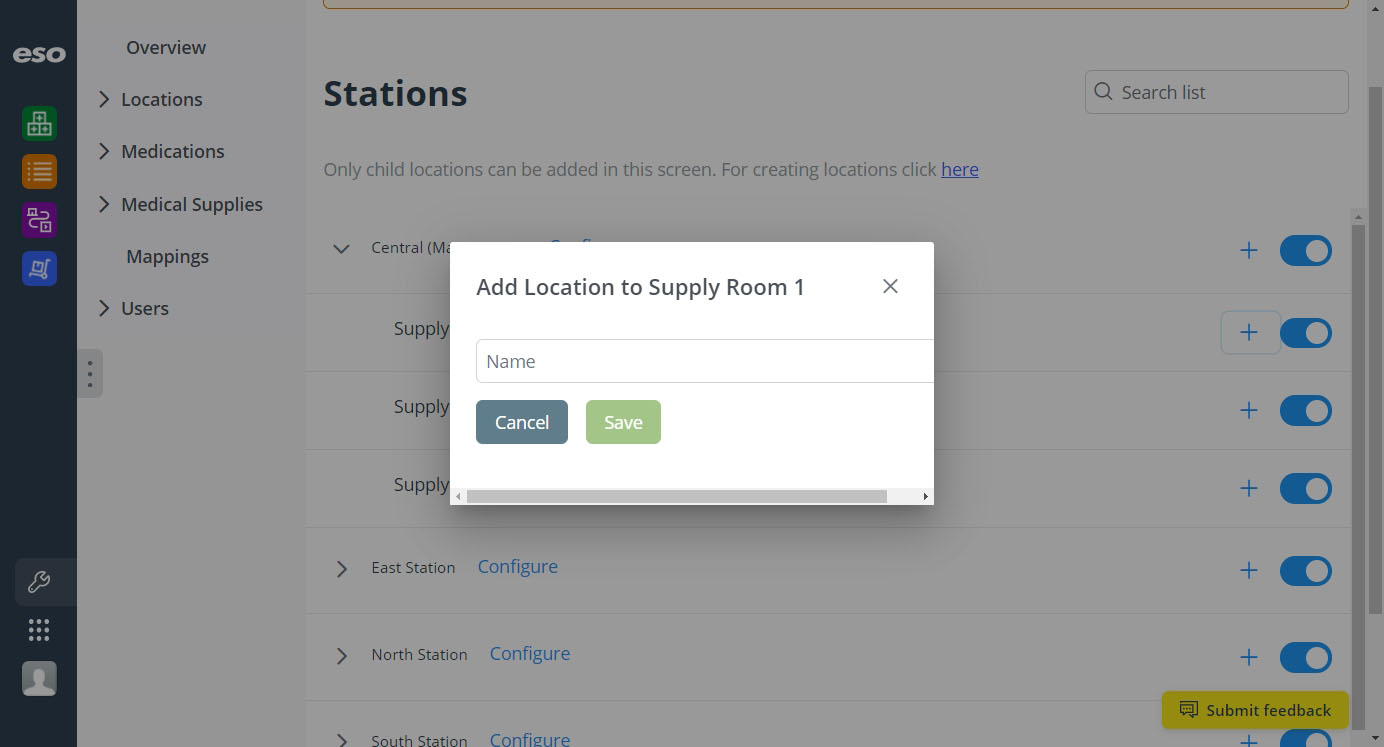Expand Users in the side menu
Image resolution: width=1384 pixels, height=747 pixels.
[104, 308]
